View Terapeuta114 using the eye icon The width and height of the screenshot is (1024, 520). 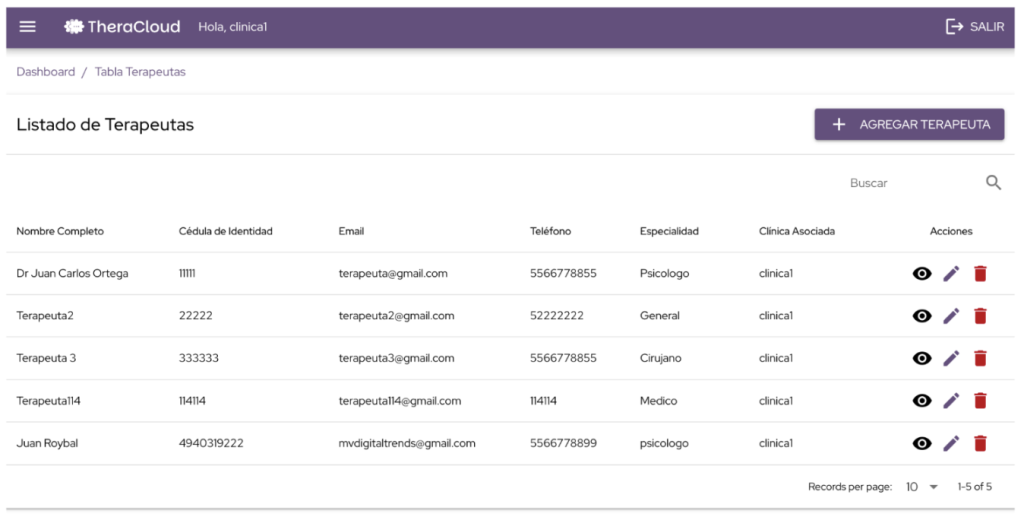922,401
